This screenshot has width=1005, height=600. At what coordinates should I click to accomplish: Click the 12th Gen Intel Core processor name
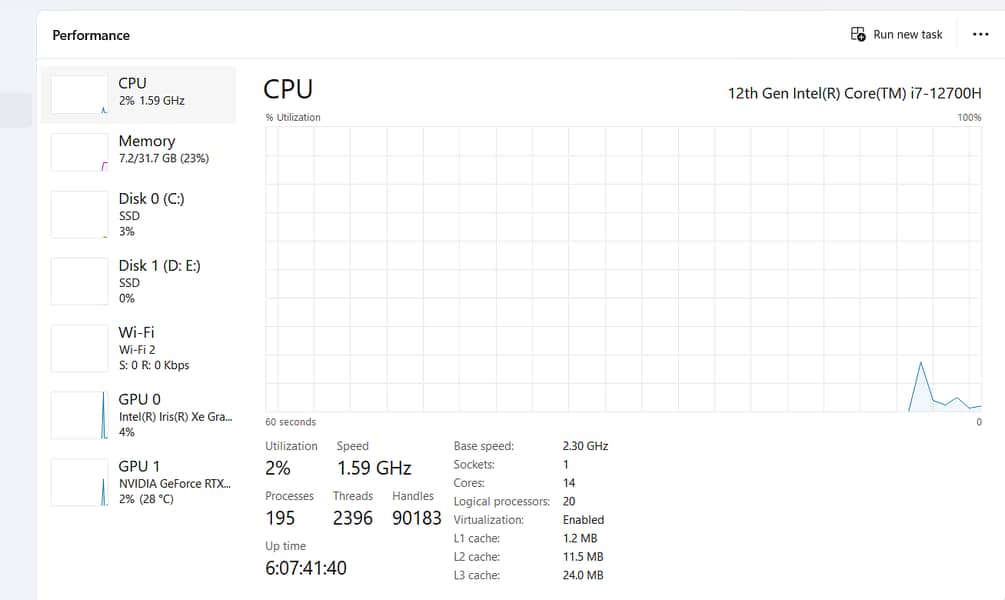854,93
